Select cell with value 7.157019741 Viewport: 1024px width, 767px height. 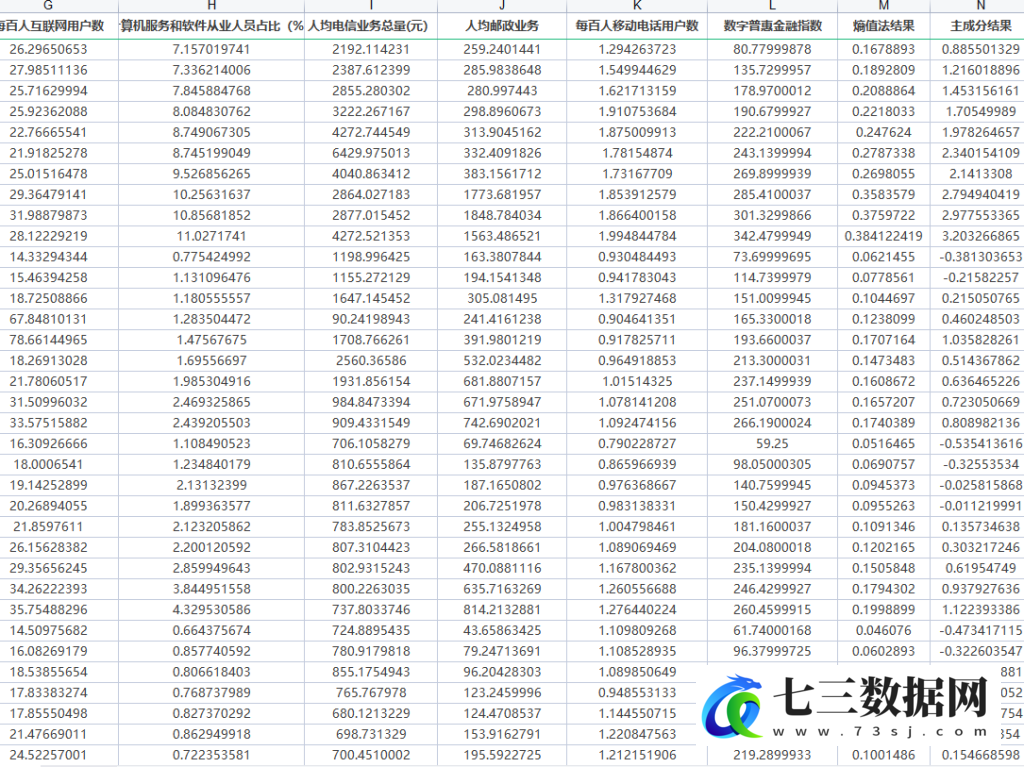(x=212, y=50)
